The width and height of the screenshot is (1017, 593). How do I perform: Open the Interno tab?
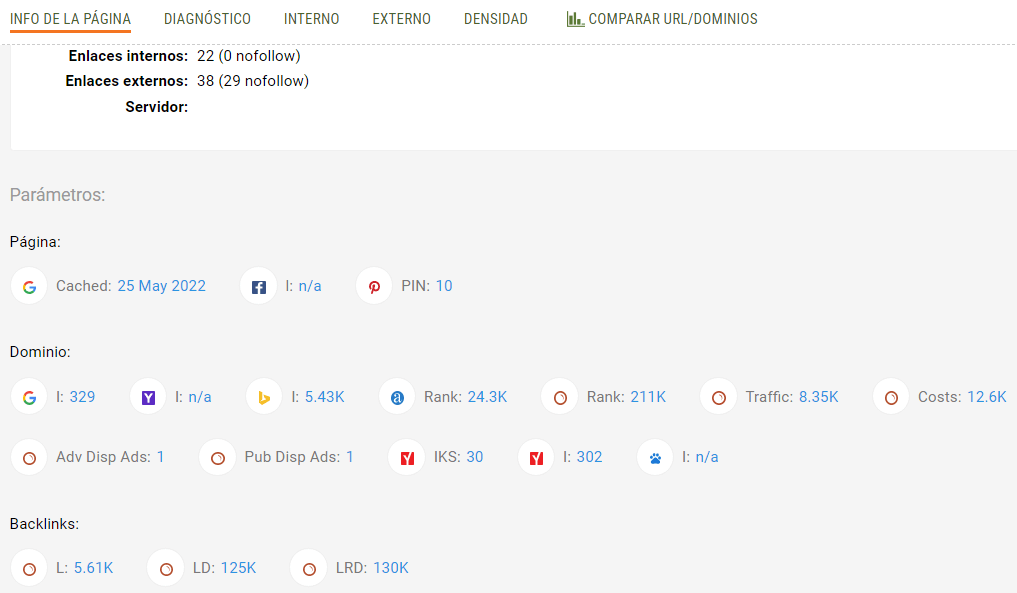[x=311, y=19]
